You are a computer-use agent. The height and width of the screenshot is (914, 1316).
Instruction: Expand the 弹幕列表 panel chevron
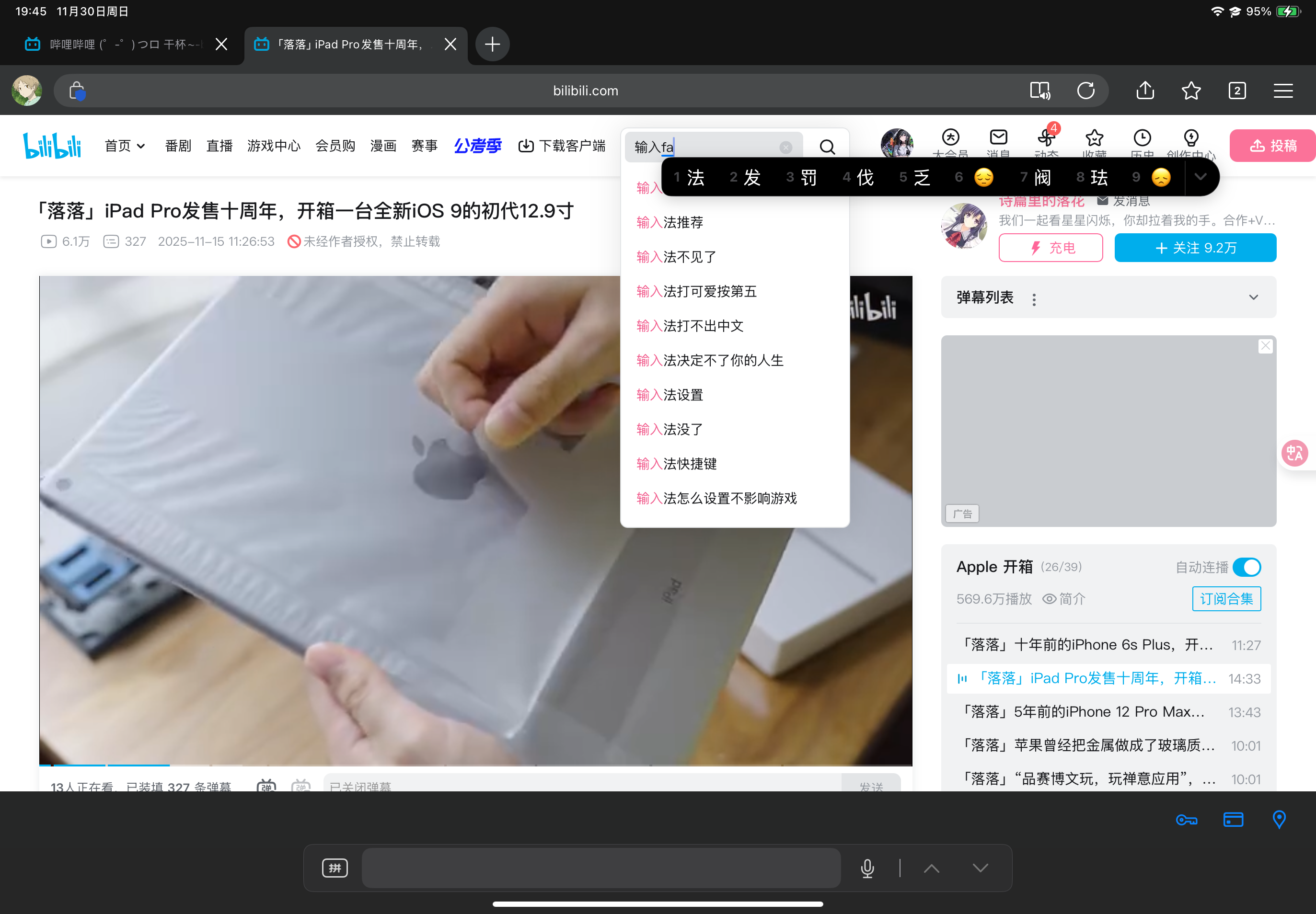(1253, 297)
